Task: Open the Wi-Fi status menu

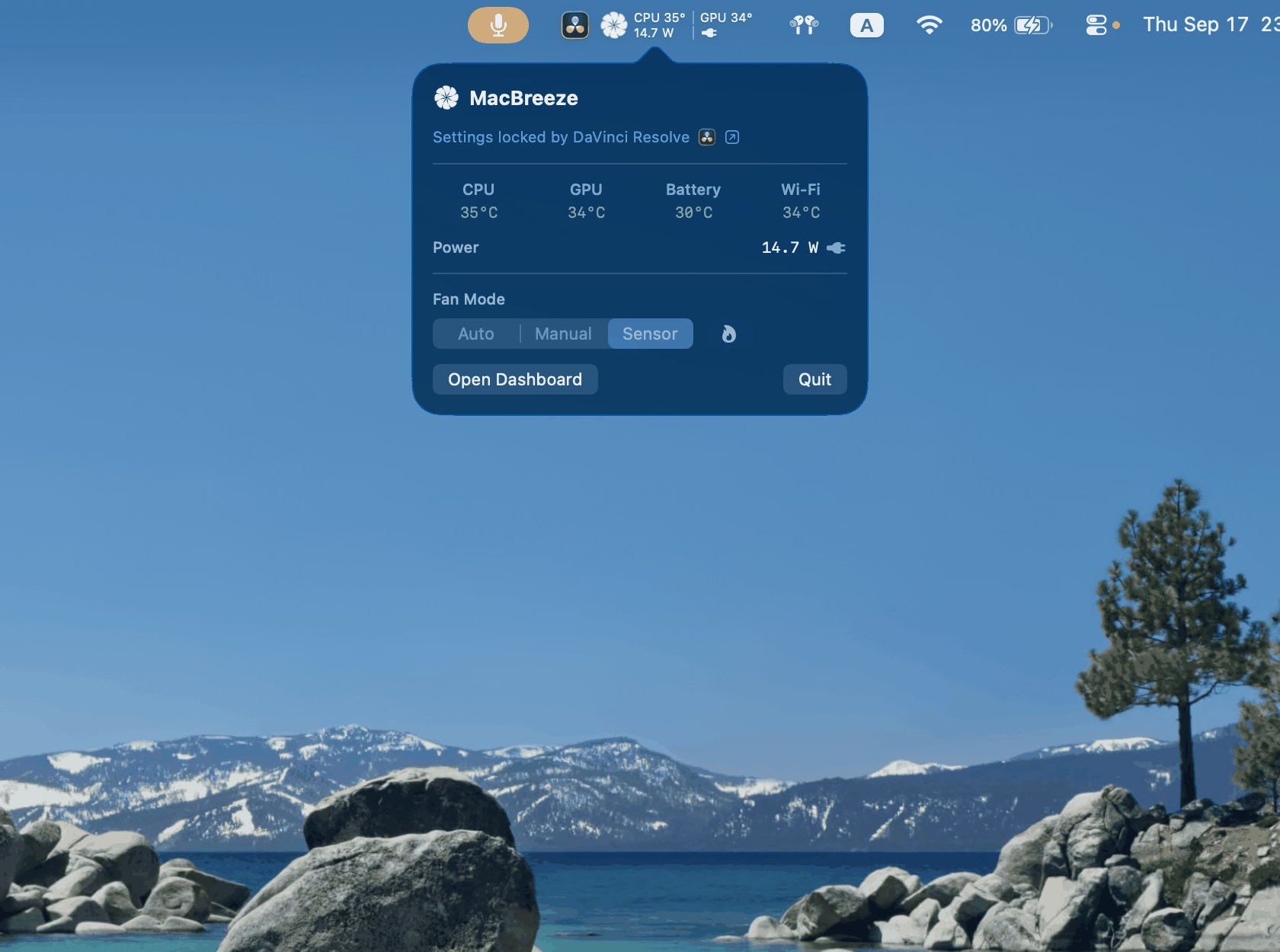Action: (x=930, y=25)
